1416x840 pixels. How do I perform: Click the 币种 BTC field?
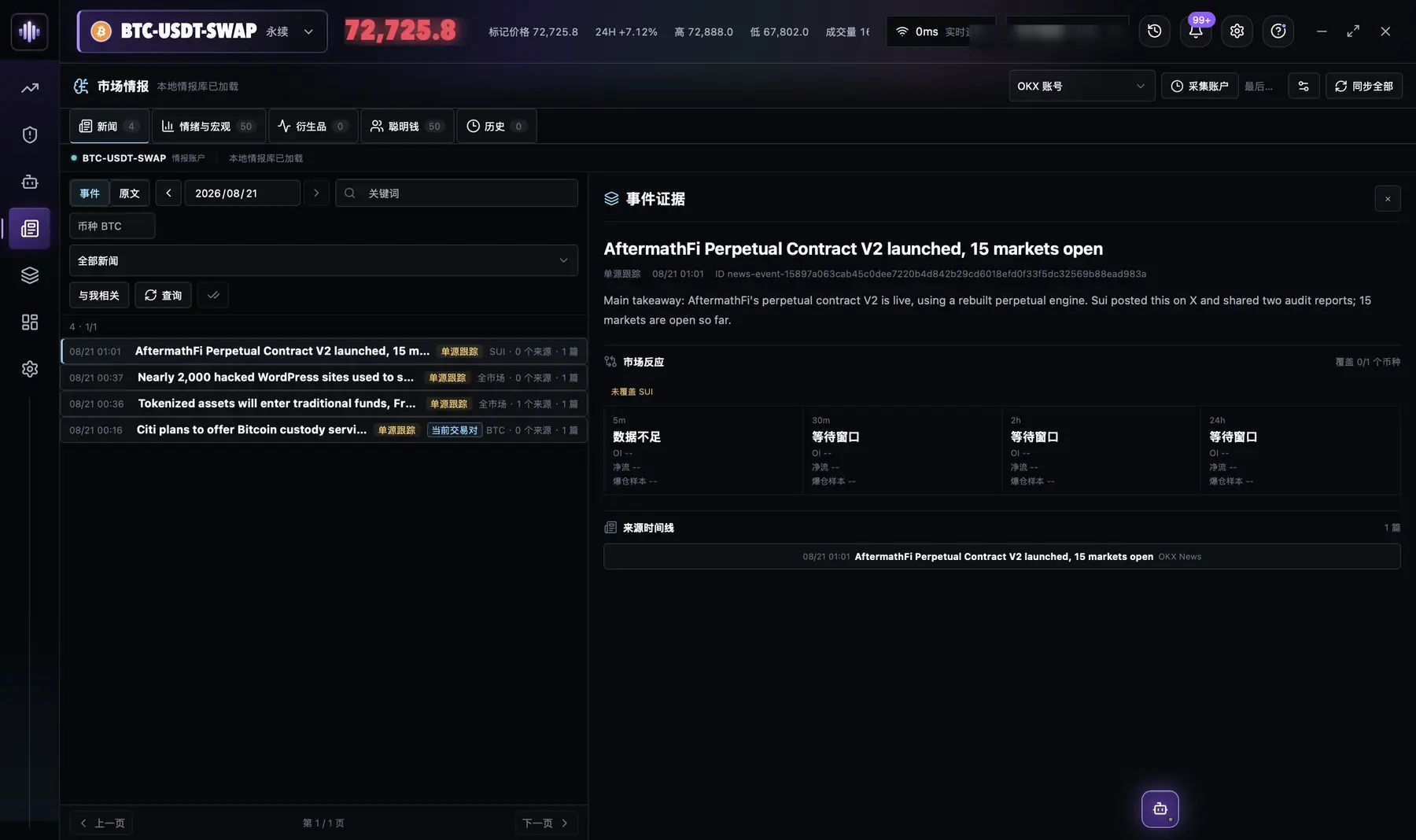click(x=112, y=226)
